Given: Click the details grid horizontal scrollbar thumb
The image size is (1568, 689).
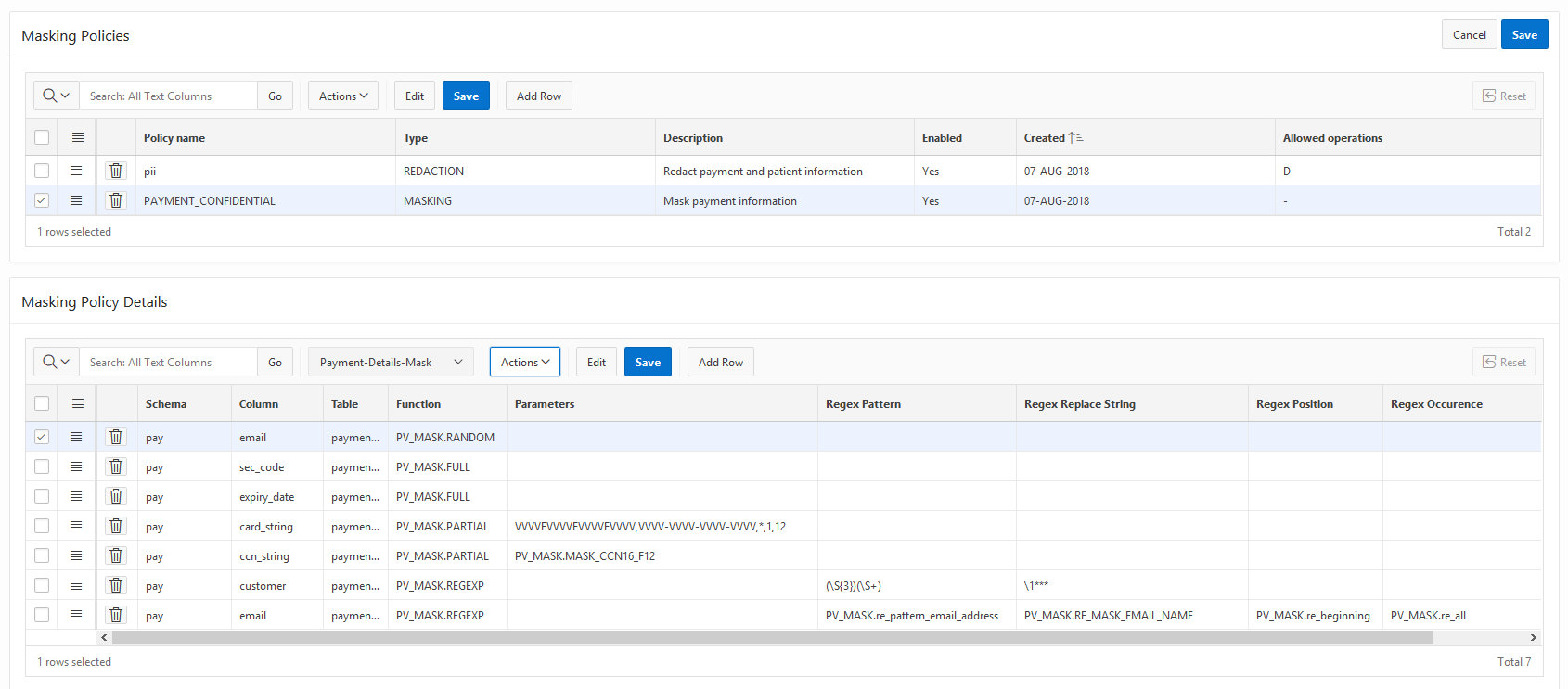Looking at the screenshot, I should [x=773, y=638].
